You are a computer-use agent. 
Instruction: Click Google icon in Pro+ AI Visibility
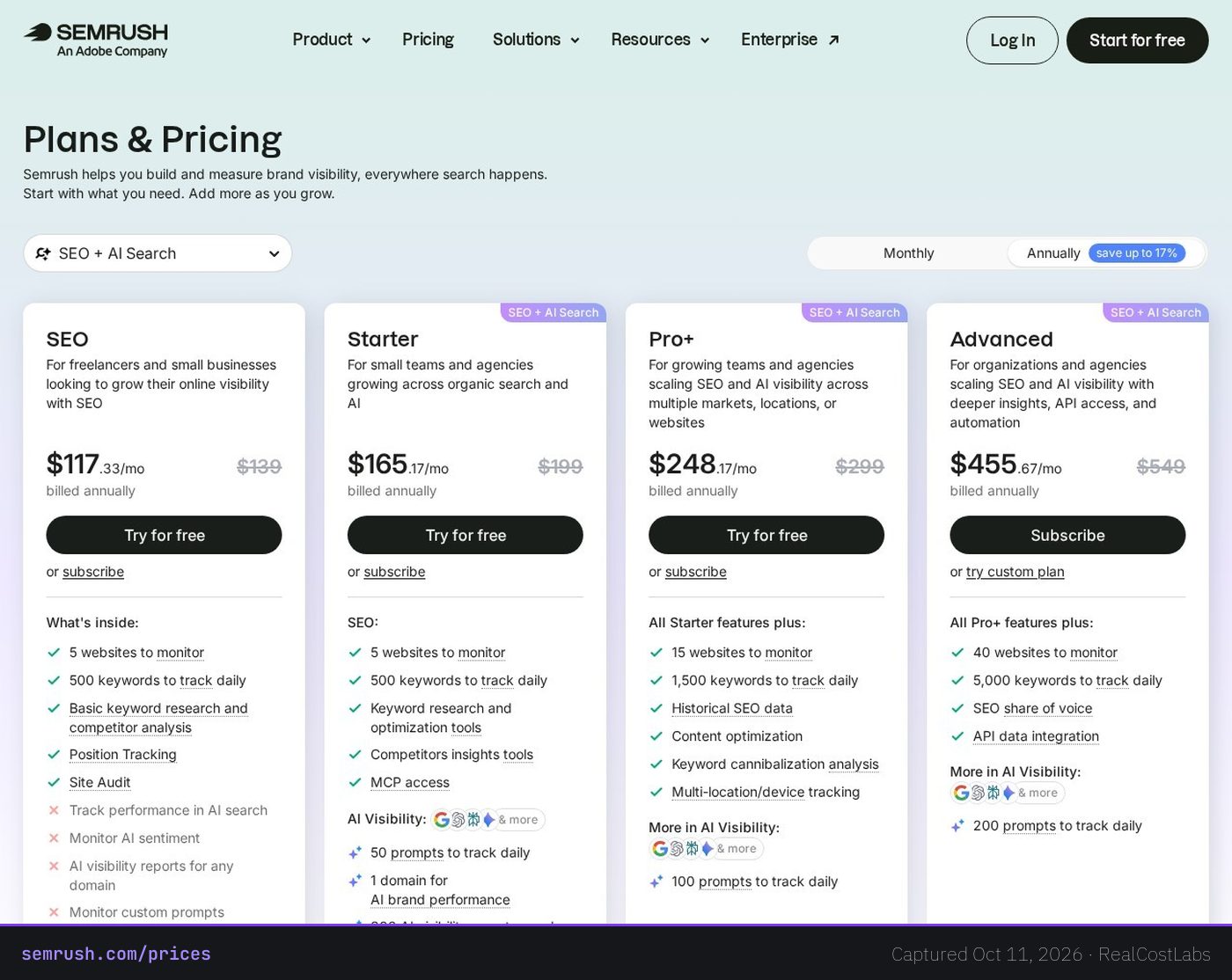click(x=660, y=849)
